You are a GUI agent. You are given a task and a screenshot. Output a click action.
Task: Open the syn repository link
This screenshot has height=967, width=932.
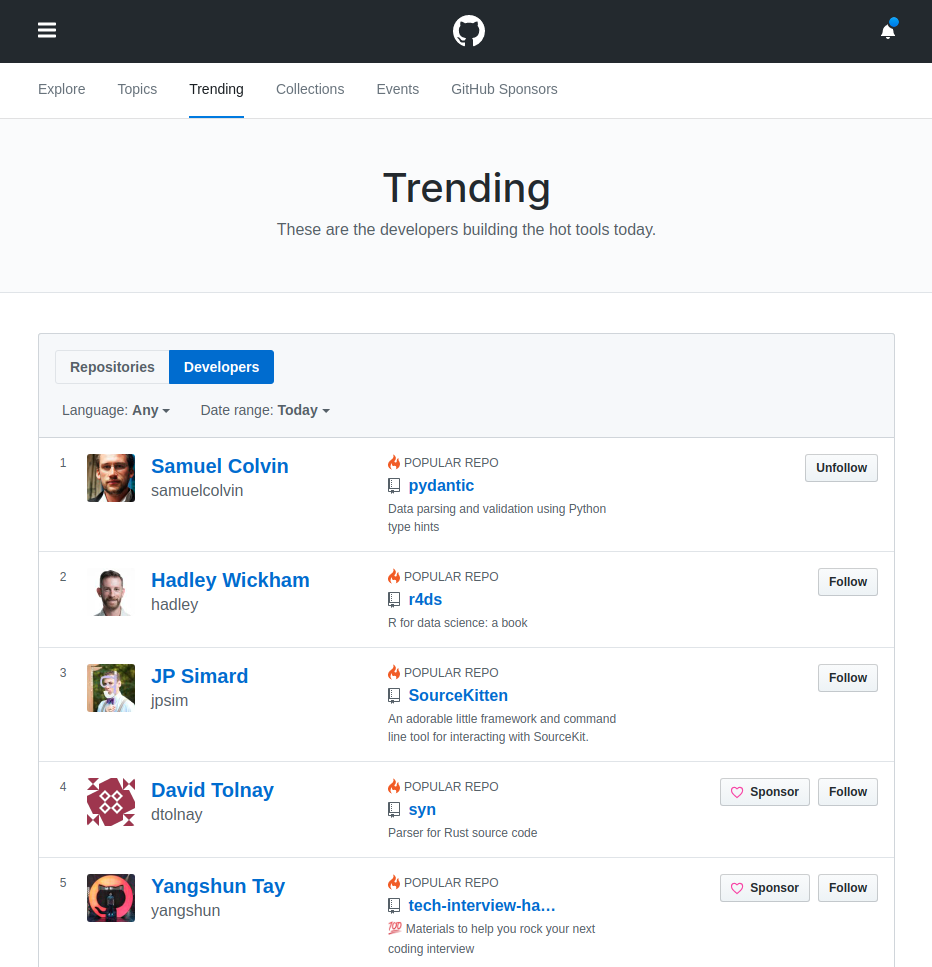point(422,810)
